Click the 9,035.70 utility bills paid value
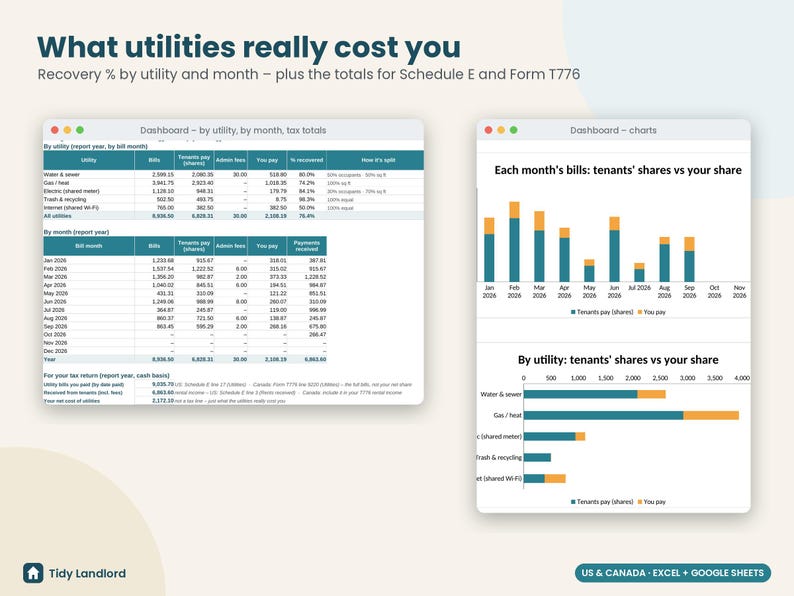 pyautogui.click(x=163, y=384)
